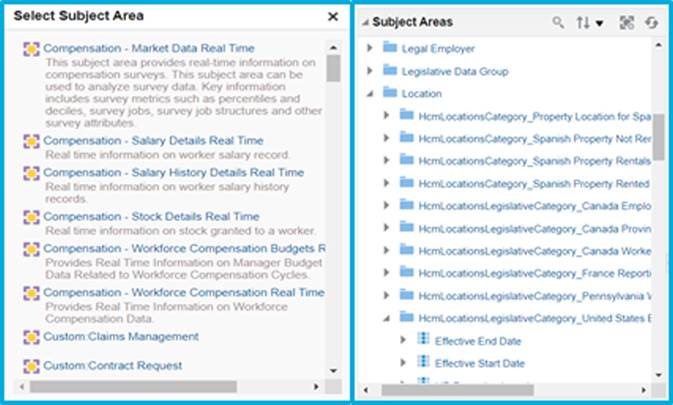
Task: Click the expand pane icon in Subject Areas header
Action: click(x=627, y=22)
